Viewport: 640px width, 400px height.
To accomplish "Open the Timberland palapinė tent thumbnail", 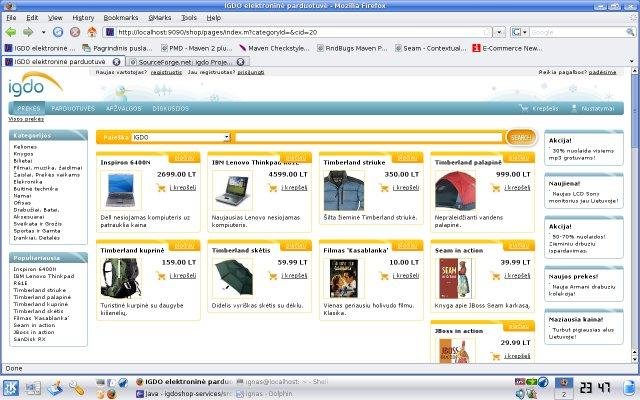I will [x=455, y=190].
